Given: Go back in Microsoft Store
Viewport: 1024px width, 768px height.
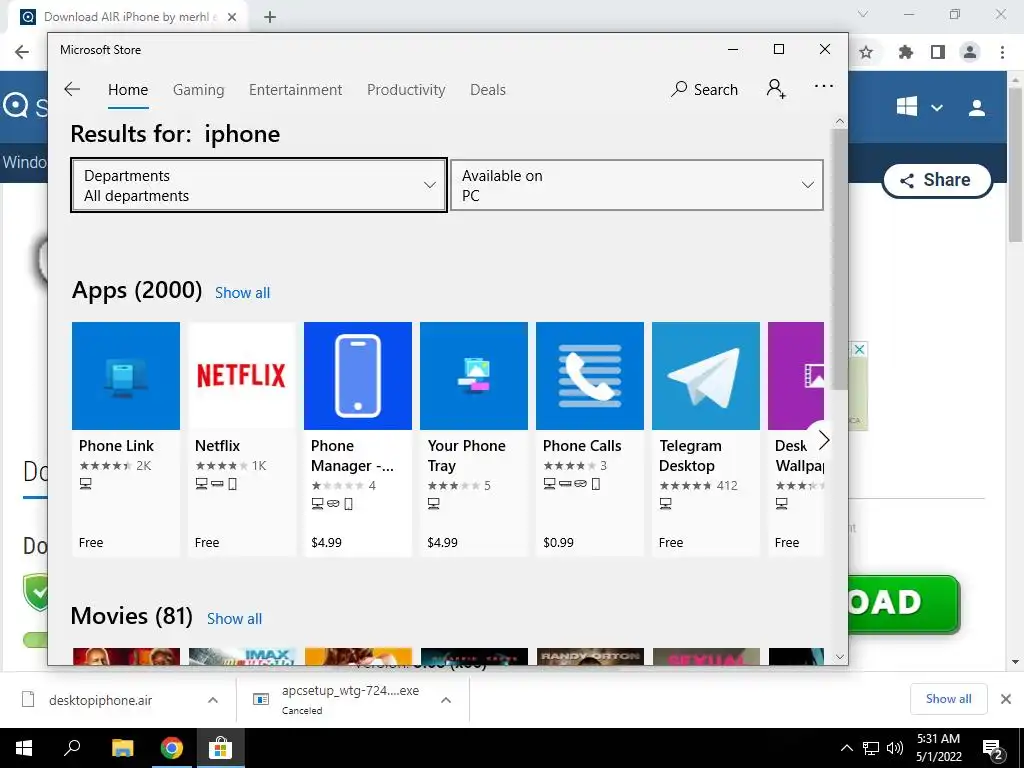Looking at the screenshot, I should [x=72, y=89].
